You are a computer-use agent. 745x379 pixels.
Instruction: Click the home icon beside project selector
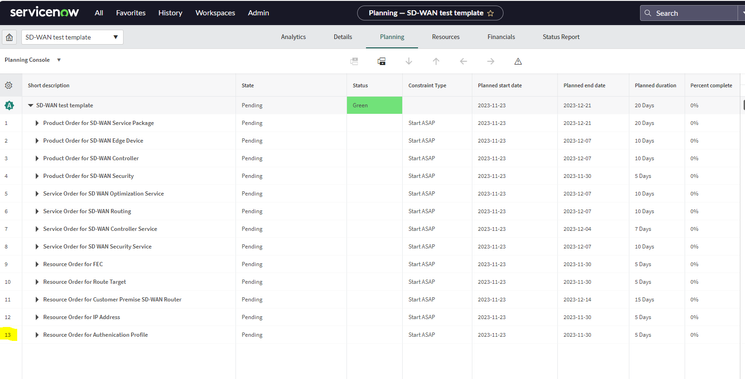tap(10, 37)
